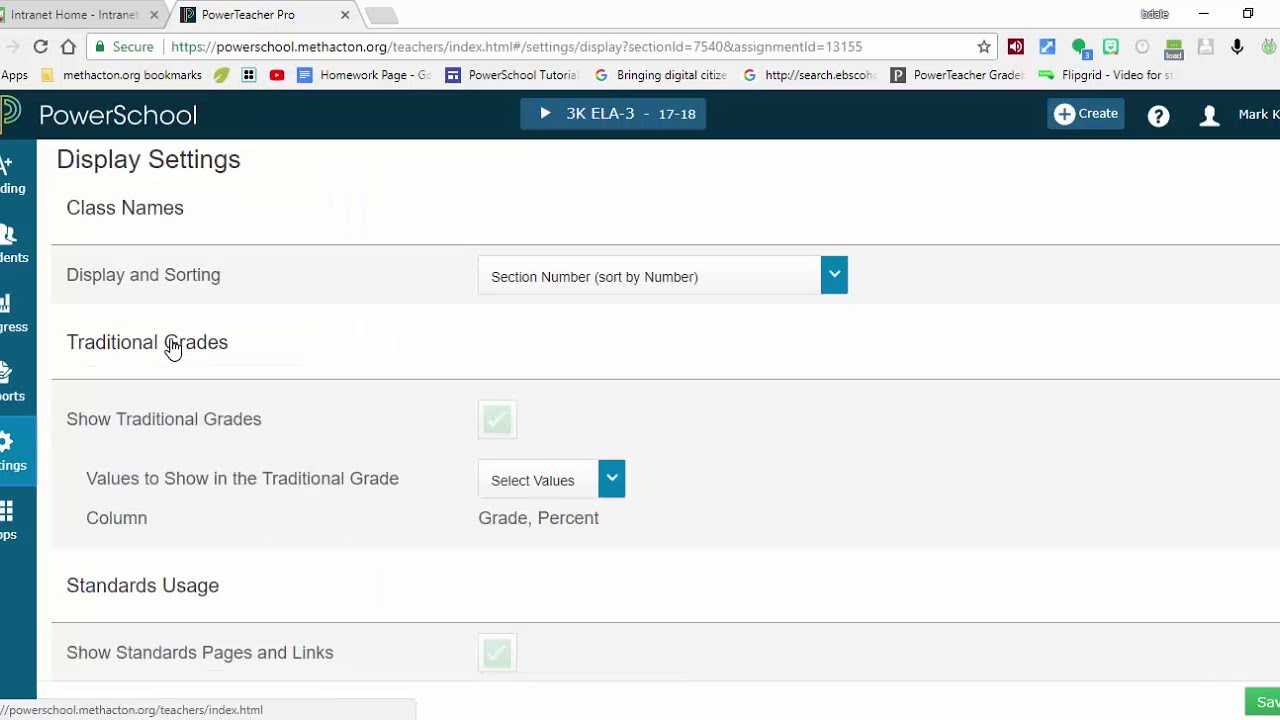The height and width of the screenshot is (720, 1280).
Task: Click the Secure site info padlock
Action: (x=124, y=47)
